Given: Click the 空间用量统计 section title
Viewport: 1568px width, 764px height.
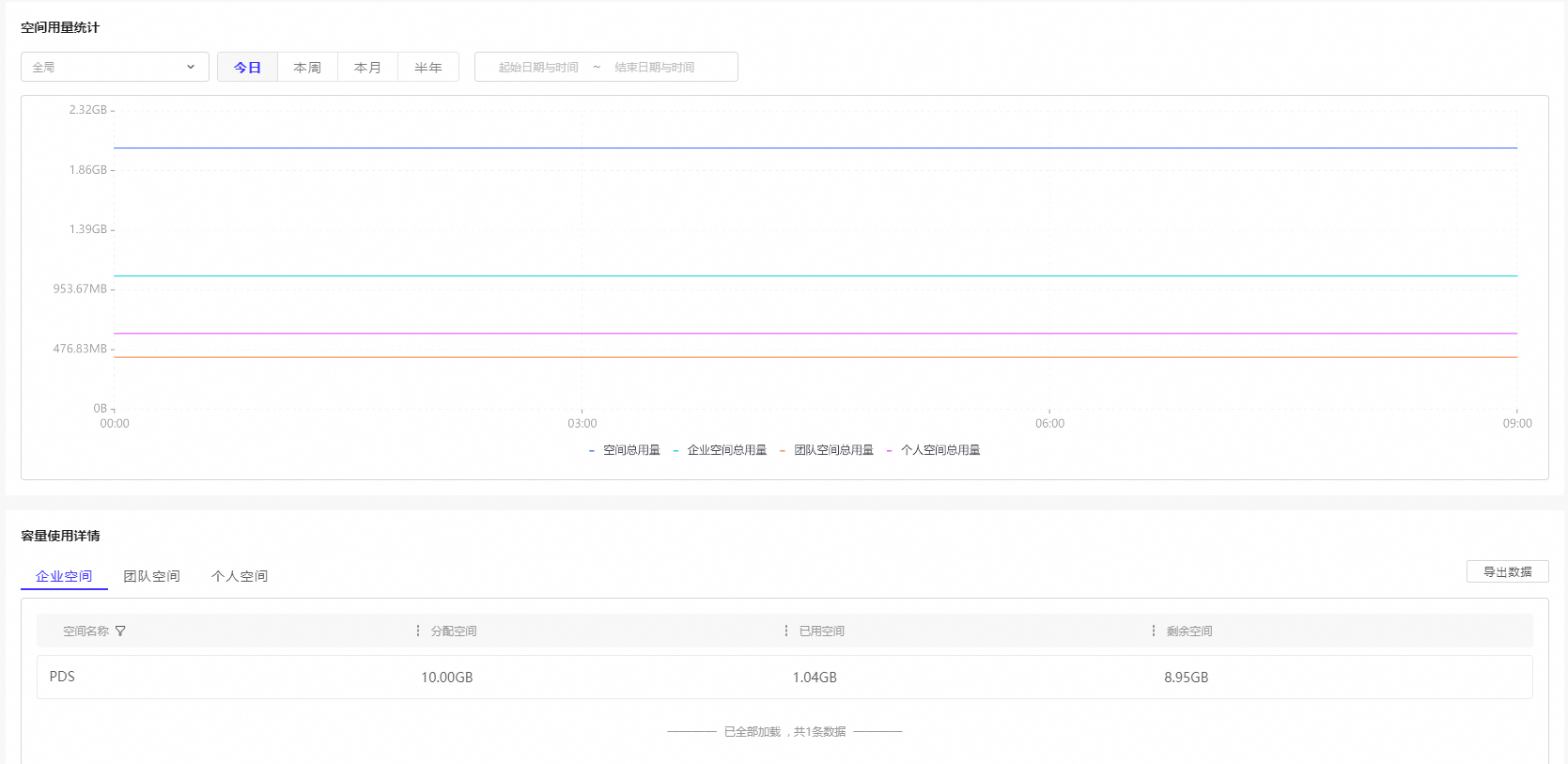Looking at the screenshot, I should click(60, 27).
